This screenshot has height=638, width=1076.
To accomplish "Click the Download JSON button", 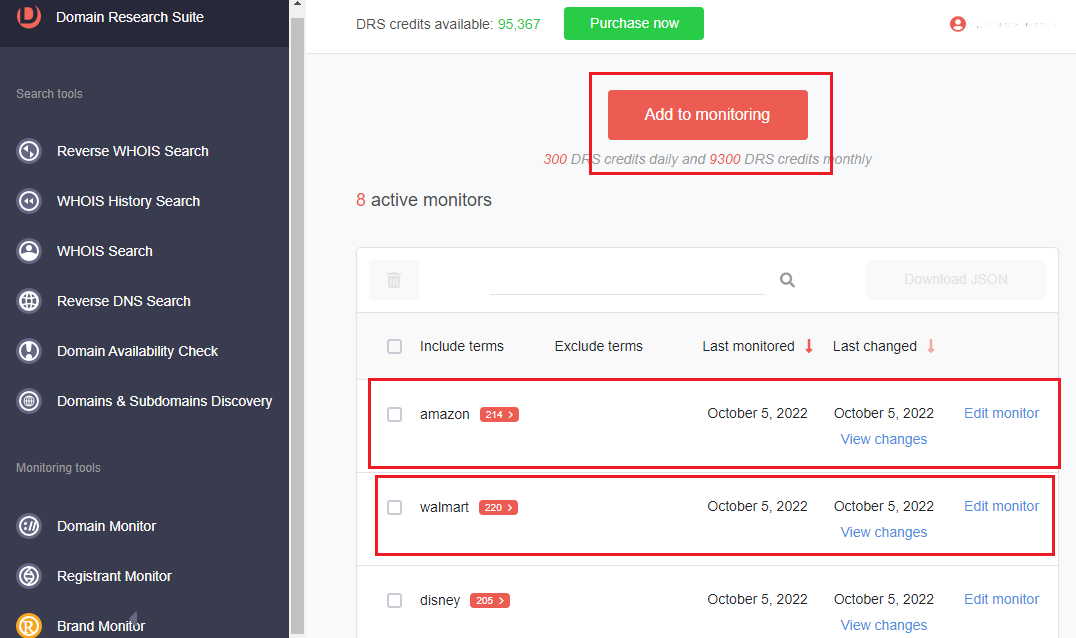I will click(x=956, y=279).
